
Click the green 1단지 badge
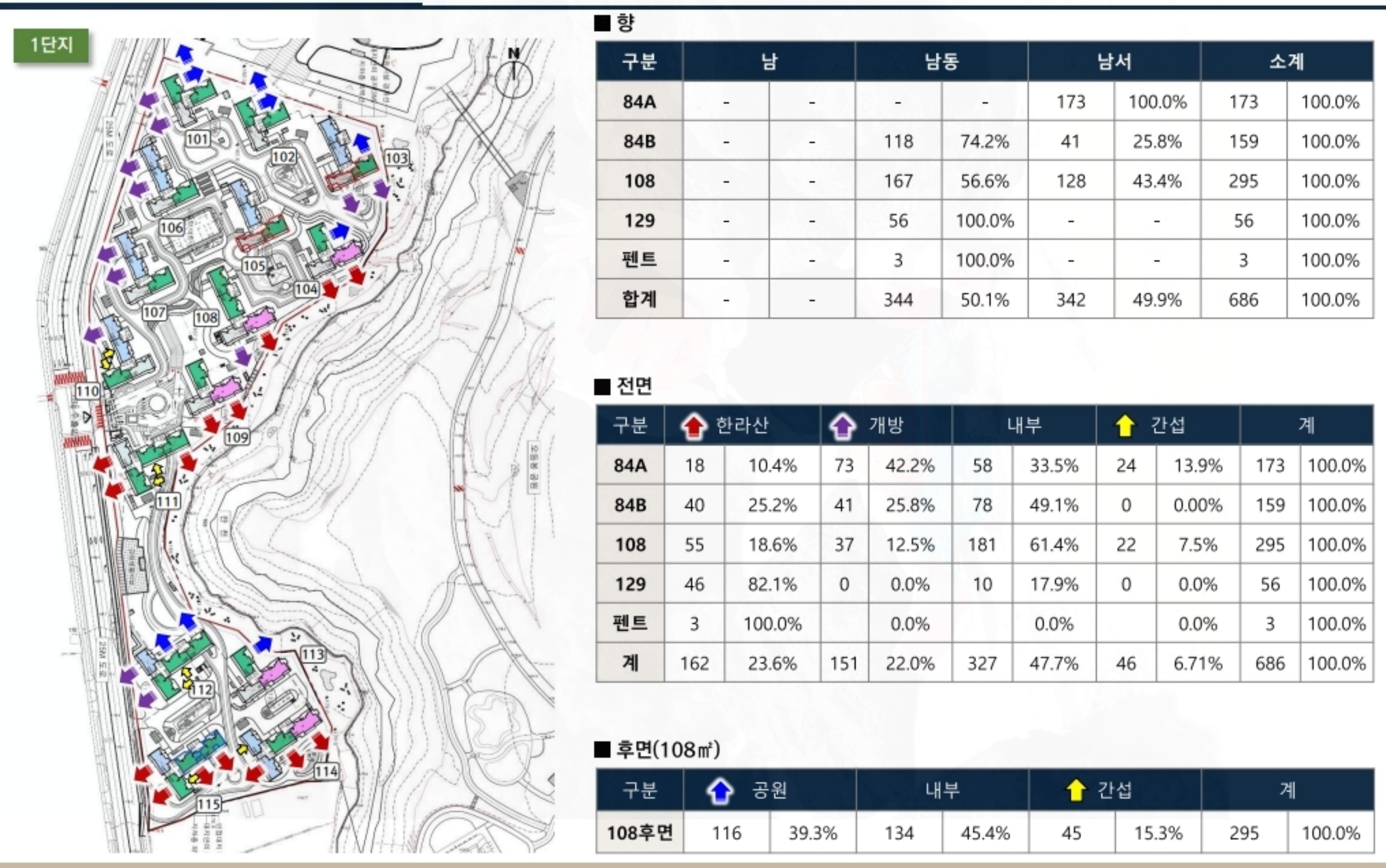tap(51, 45)
